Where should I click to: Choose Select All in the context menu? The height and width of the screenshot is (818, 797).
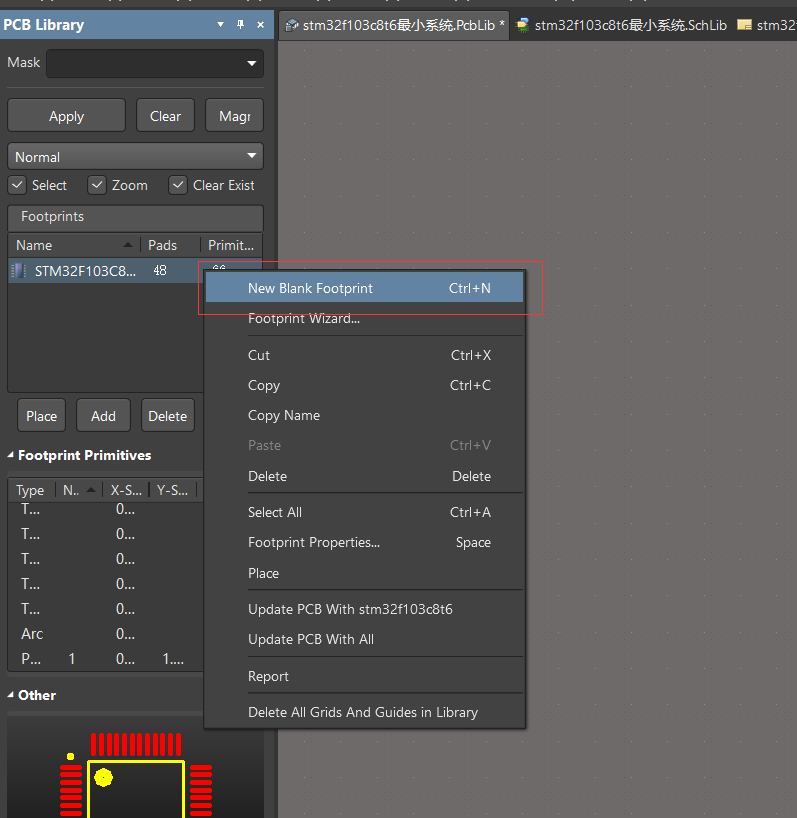(x=364, y=512)
